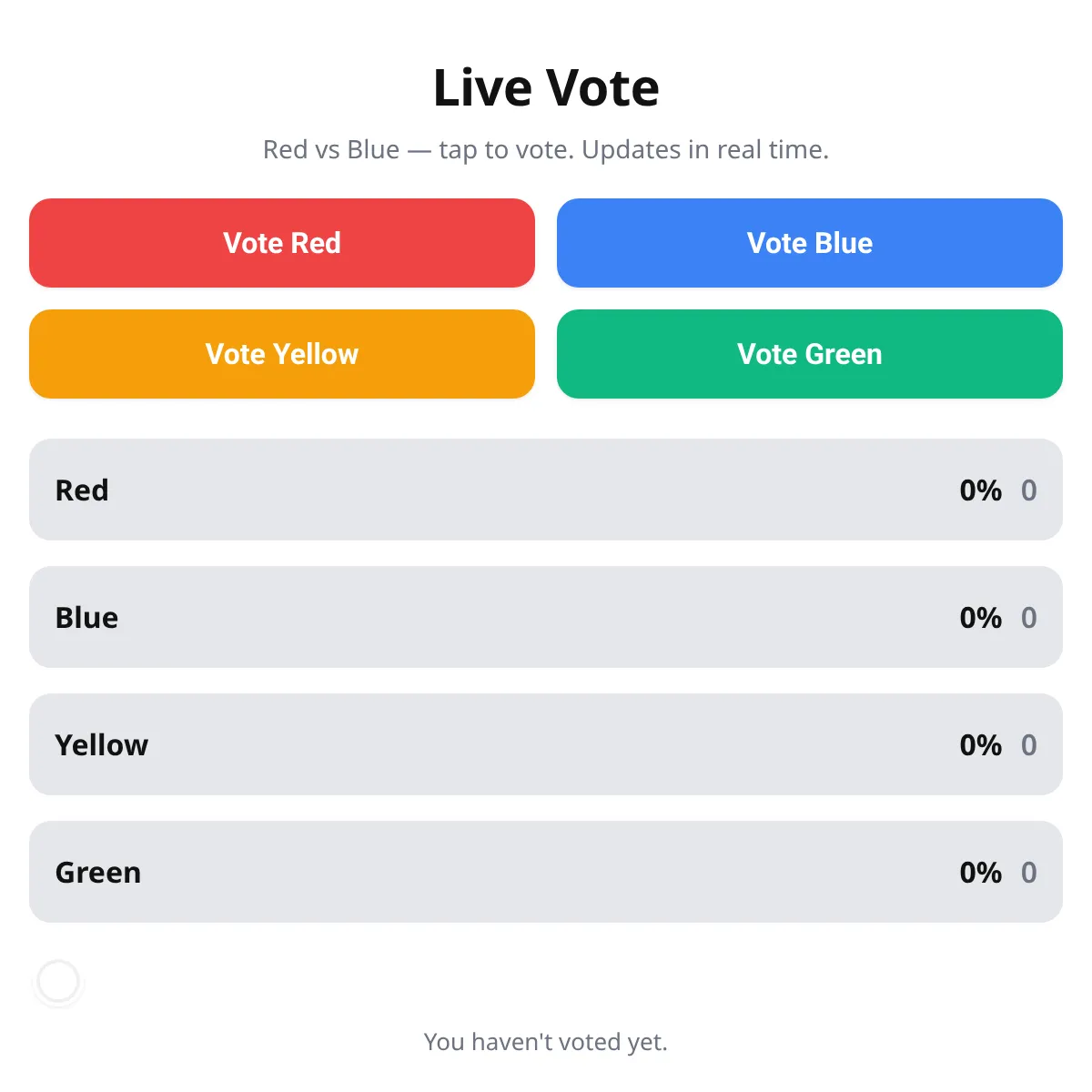The width and height of the screenshot is (1092, 1092).
Task: Click the Green row's 0% percentage
Action: [980, 873]
